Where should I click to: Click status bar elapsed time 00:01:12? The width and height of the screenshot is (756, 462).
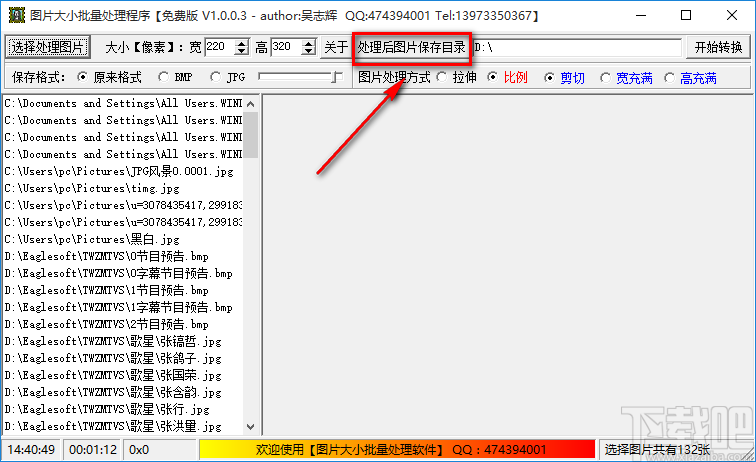93,449
